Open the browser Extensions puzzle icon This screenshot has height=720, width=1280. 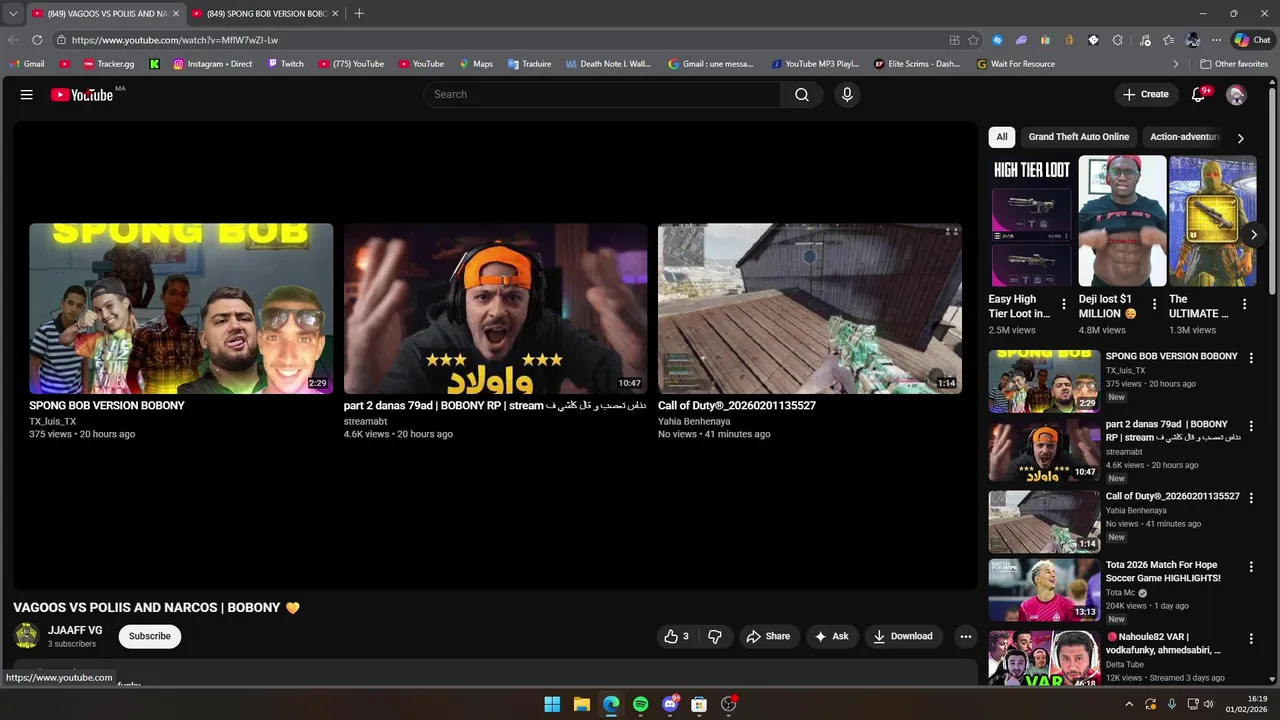point(1118,40)
